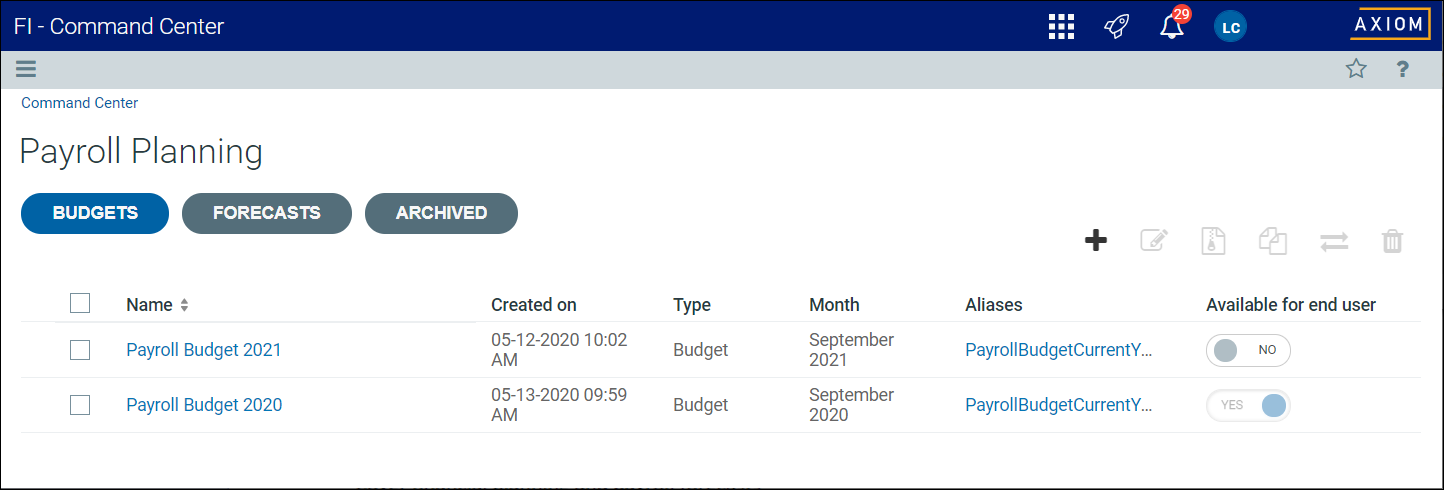This screenshot has width=1444, height=490.
Task: Switch to the Budgets tab
Action: (95, 213)
